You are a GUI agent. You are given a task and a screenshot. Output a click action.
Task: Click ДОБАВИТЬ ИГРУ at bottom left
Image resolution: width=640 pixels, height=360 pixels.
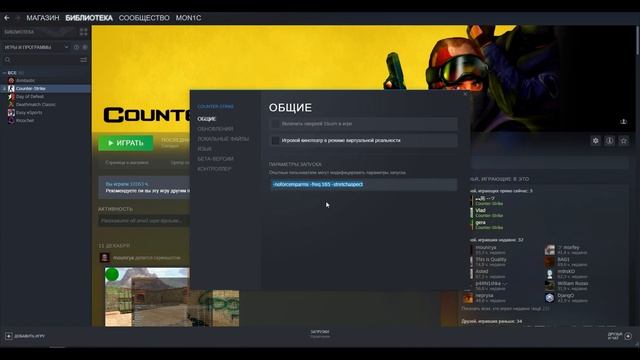tap(29, 336)
